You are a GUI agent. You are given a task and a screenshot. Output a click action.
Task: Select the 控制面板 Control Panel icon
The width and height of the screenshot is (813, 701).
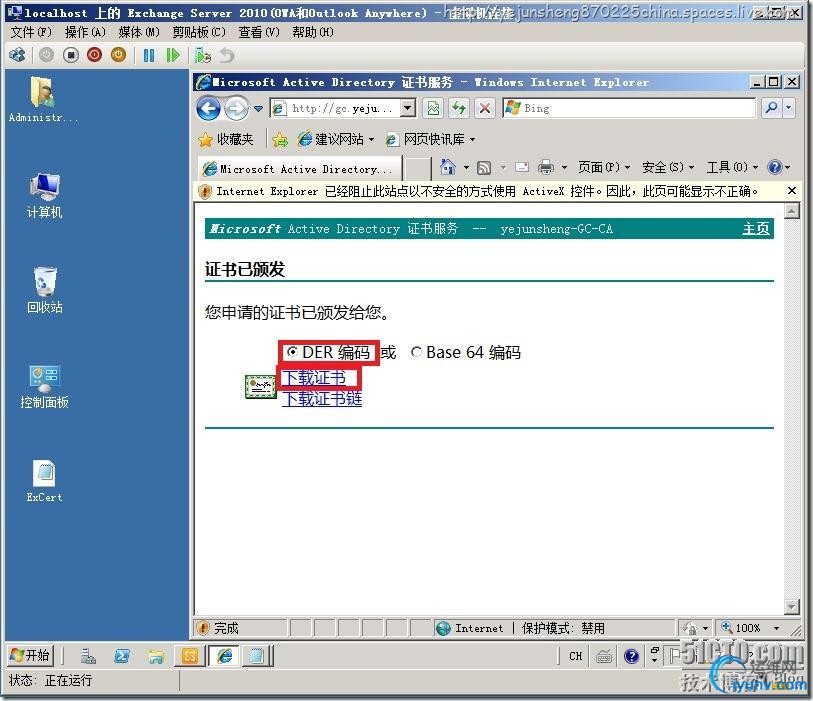point(45,386)
